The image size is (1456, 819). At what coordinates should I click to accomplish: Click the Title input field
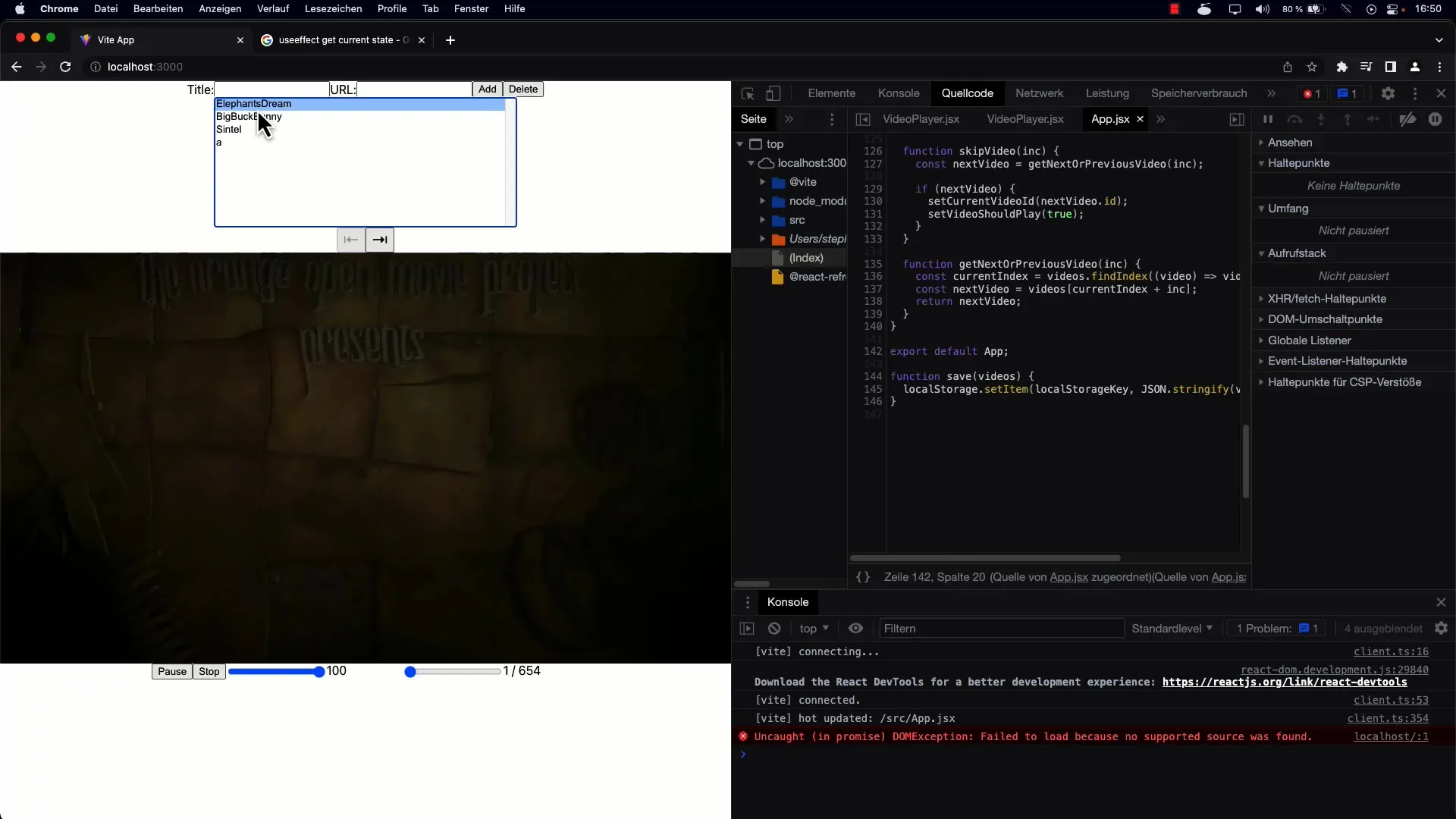(271, 89)
